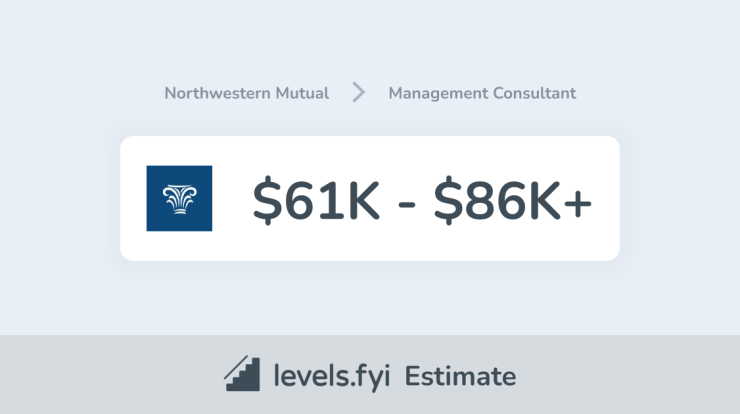Select the Management Consultant breadcrumb

pyautogui.click(x=482, y=93)
